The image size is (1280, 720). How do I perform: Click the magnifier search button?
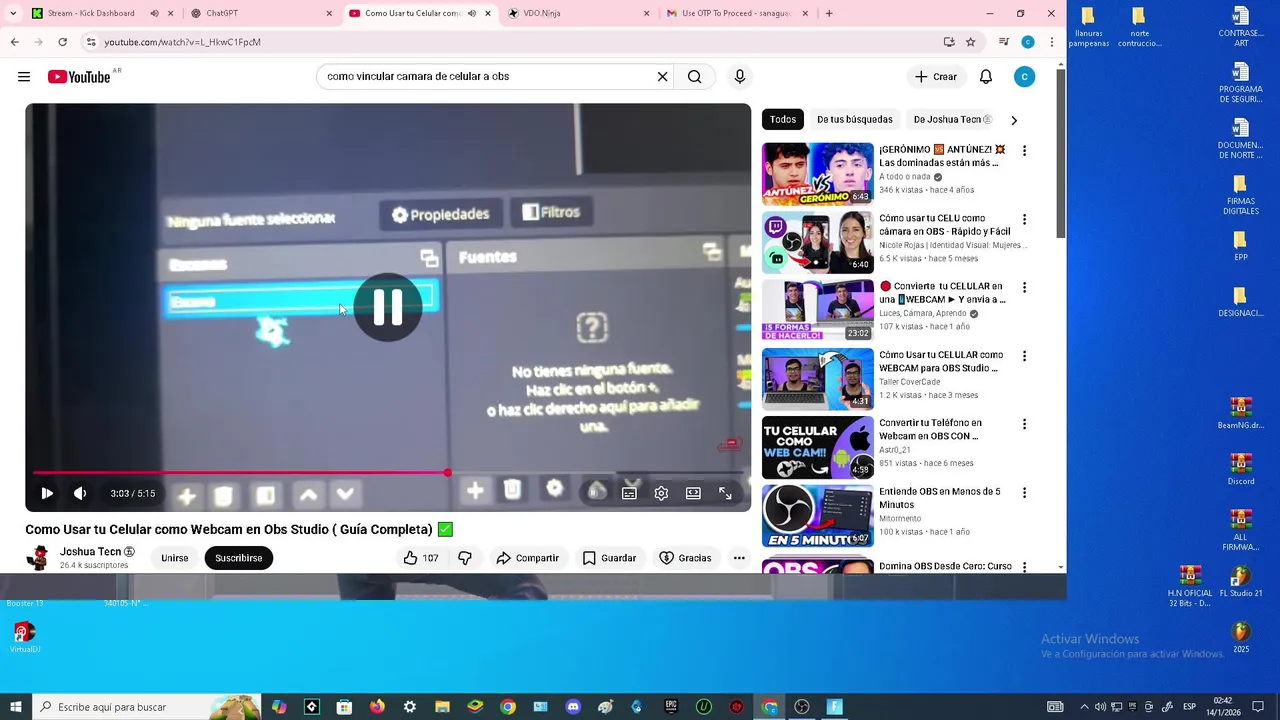pos(694,77)
